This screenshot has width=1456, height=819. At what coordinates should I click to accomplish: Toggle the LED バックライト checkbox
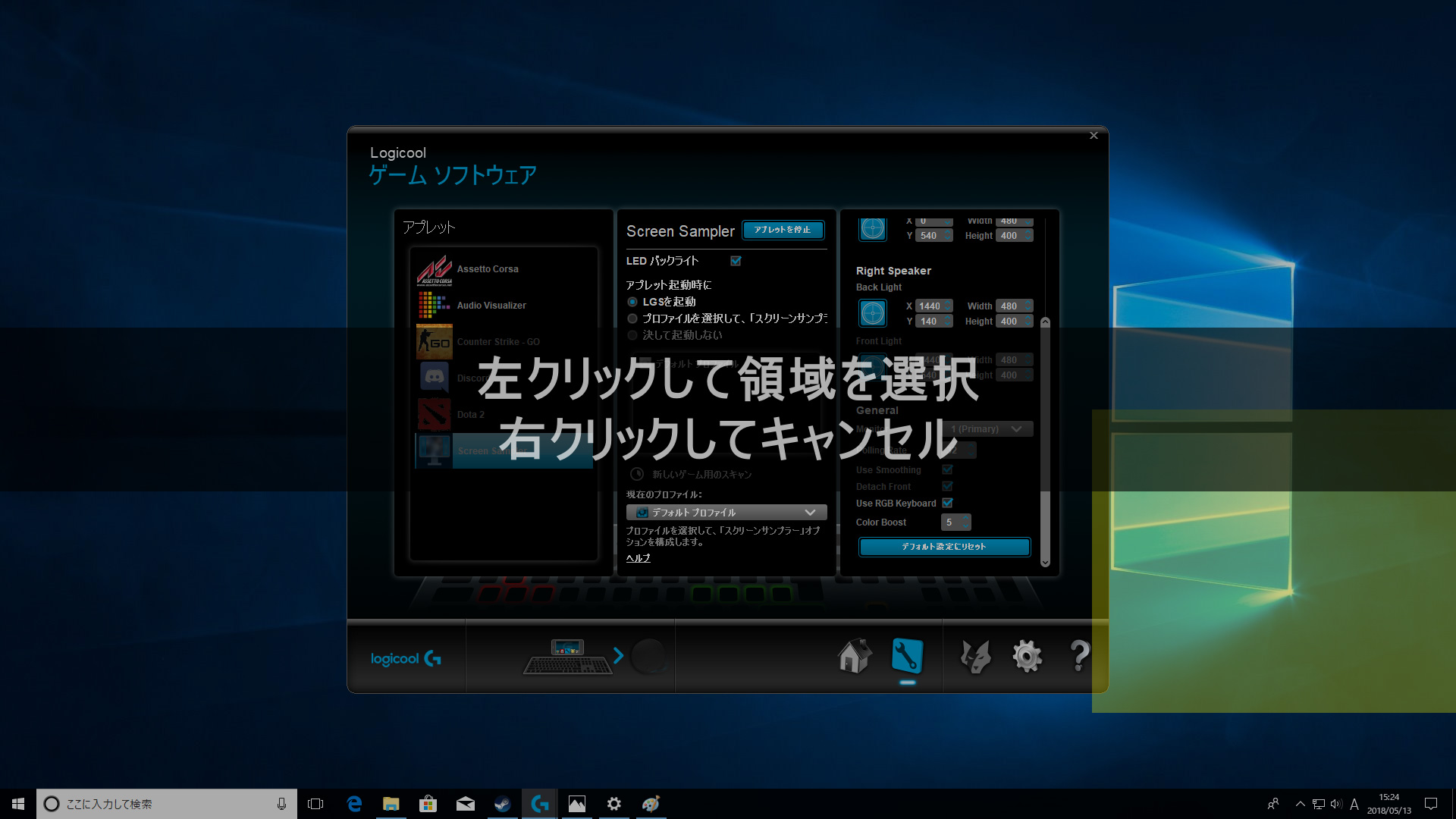(x=736, y=261)
